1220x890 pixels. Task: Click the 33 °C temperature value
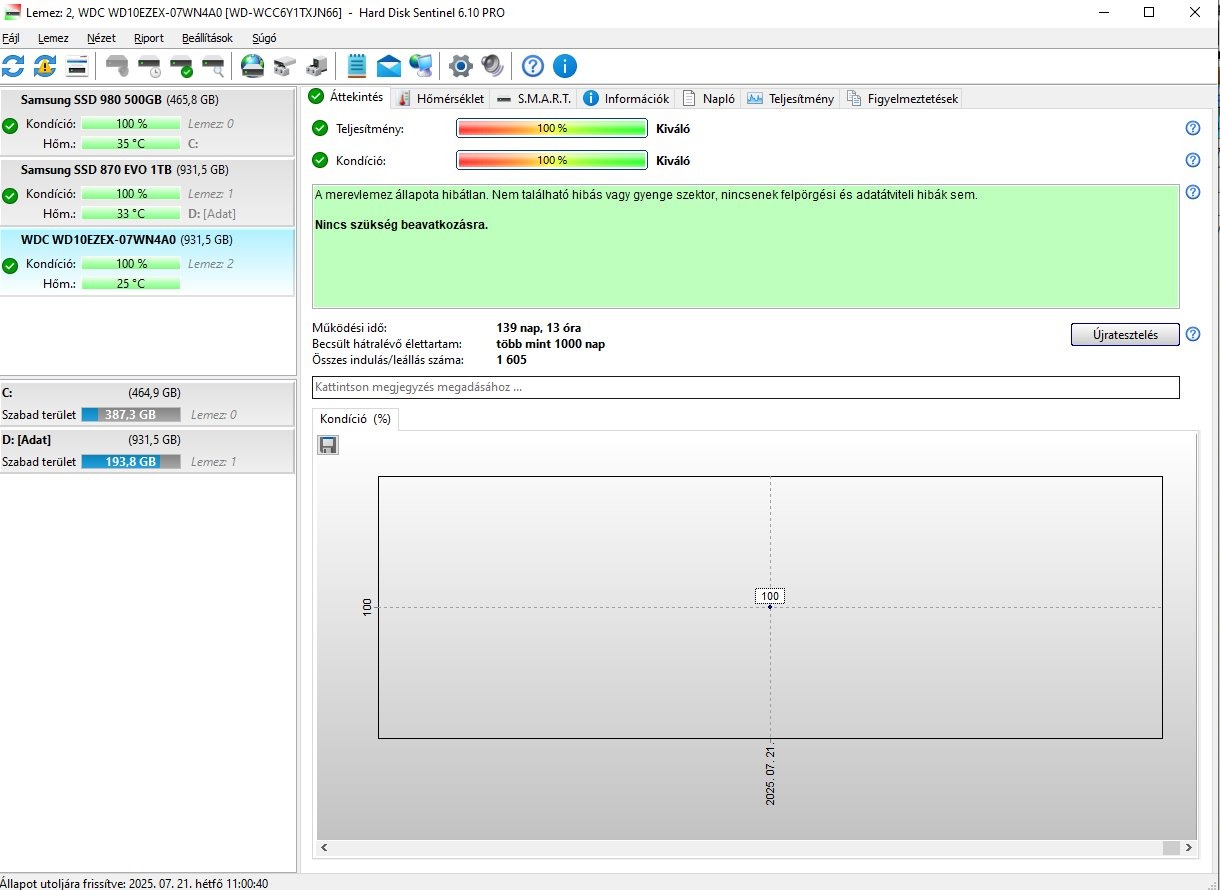click(x=131, y=213)
